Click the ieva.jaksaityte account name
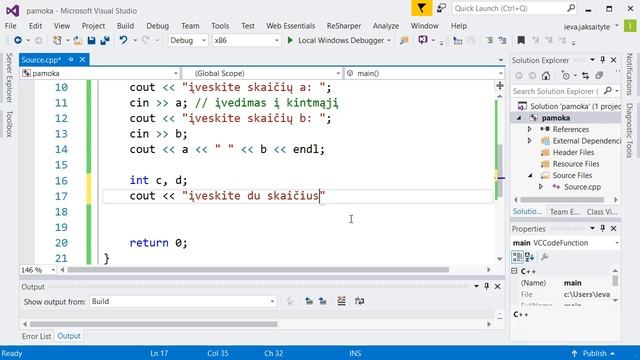Screen dimensions: 640x360 pyautogui.click(x=587, y=27)
